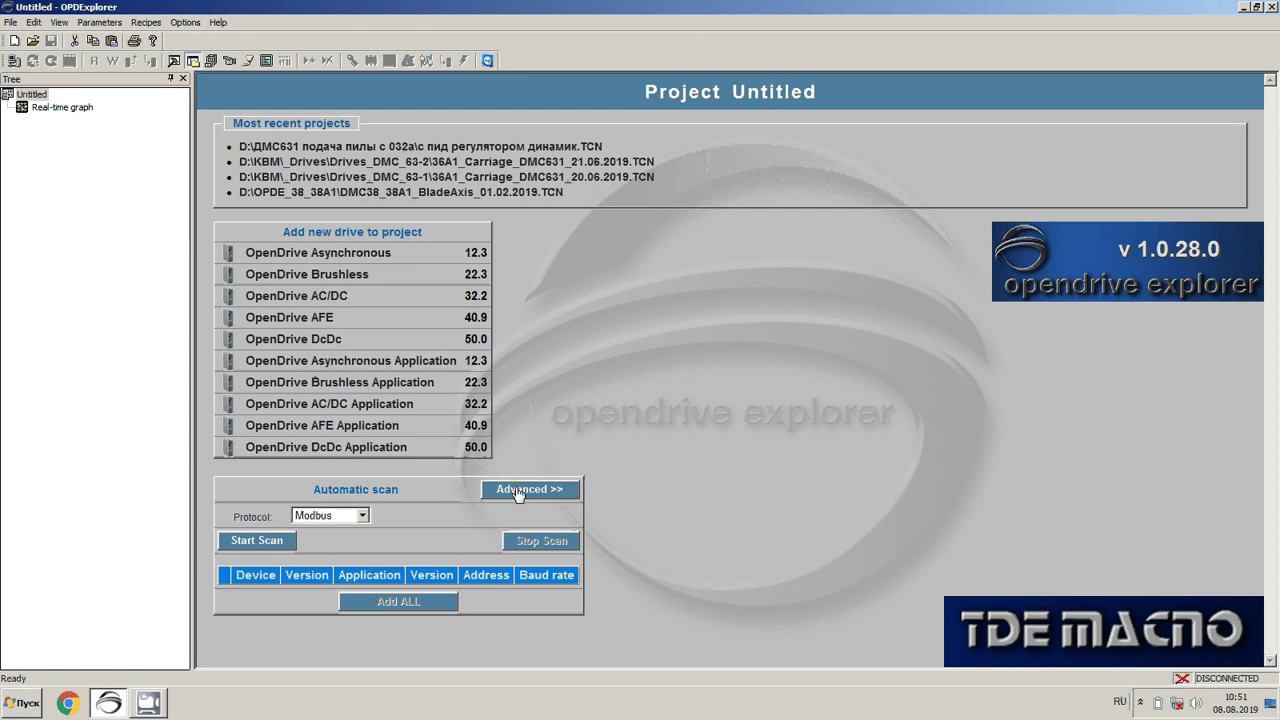
Task: Click the Paste clipboard icon
Action: tap(112, 41)
